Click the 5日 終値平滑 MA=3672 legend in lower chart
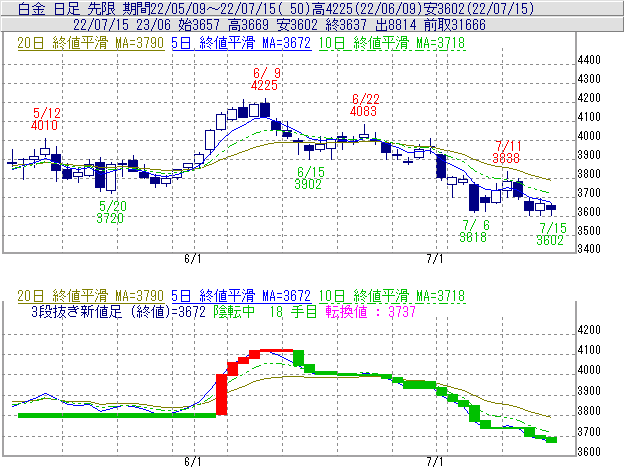This screenshot has width=624, height=475. pyautogui.click(x=241, y=296)
